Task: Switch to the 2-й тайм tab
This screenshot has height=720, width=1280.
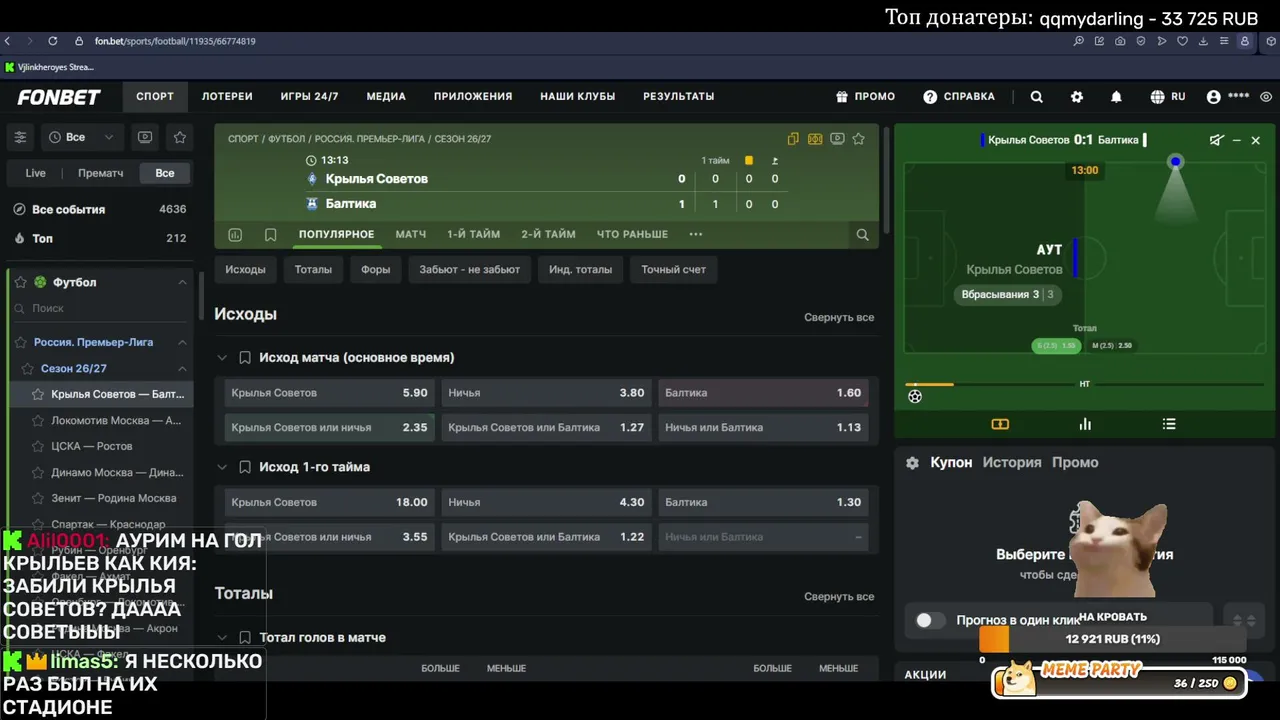Action: pyautogui.click(x=548, y=235)
